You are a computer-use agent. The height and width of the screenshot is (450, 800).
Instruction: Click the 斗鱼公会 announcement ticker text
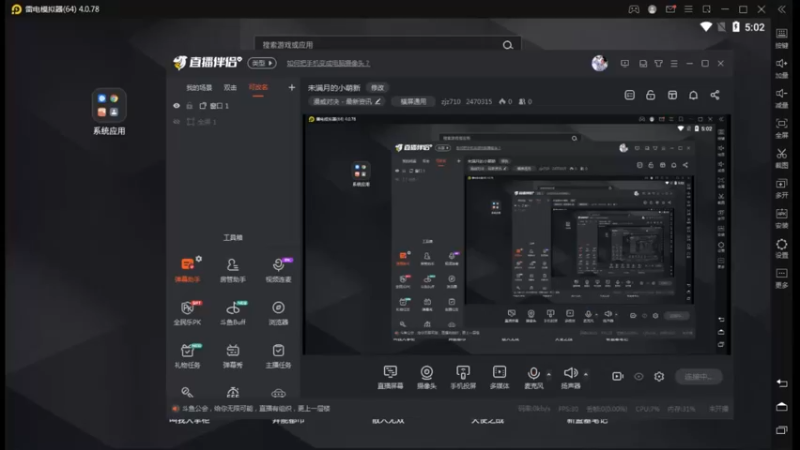coord(256,408)
